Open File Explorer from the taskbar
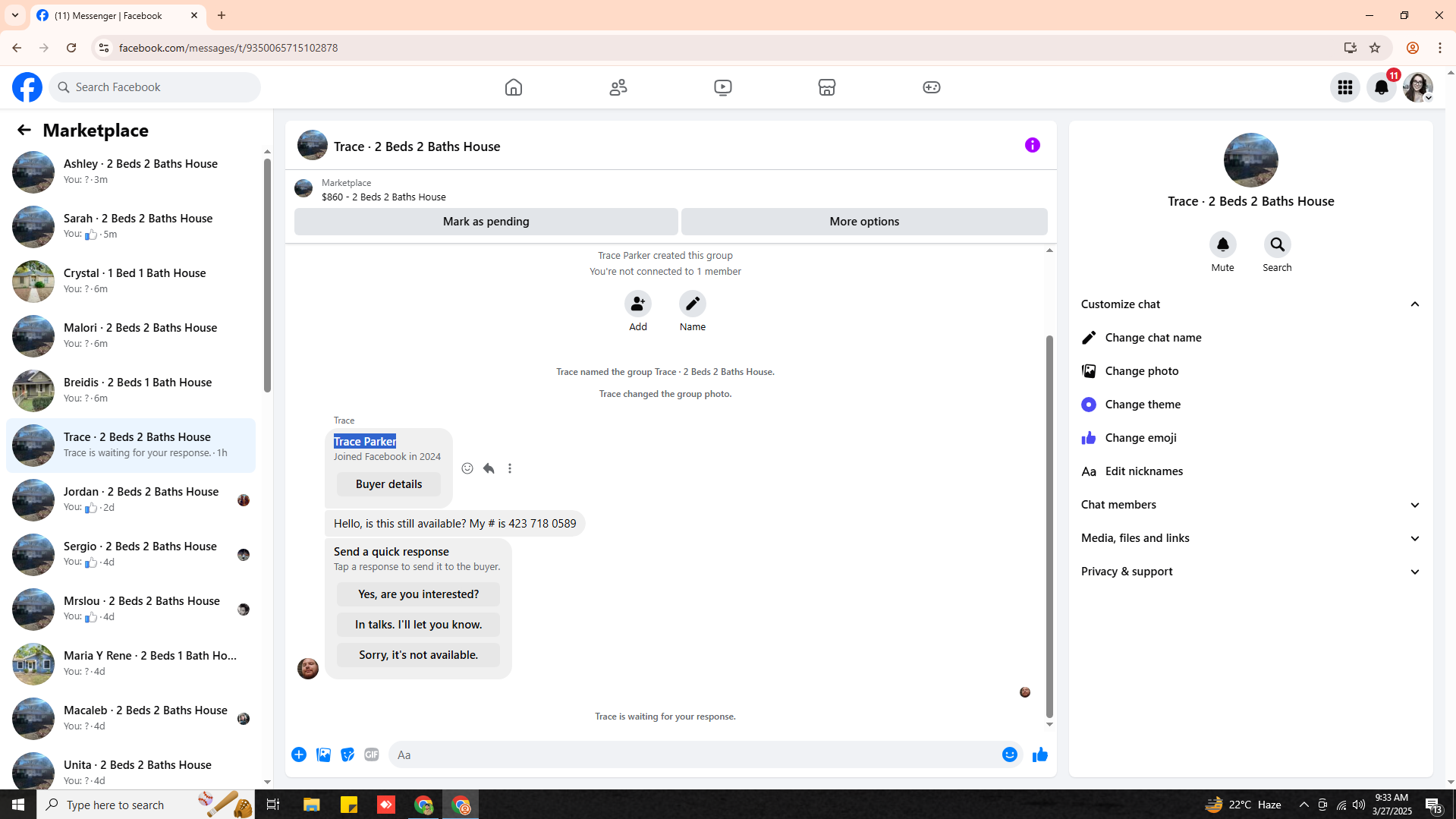The height and width of the screenshot is (819, 1456). point(312,805)
